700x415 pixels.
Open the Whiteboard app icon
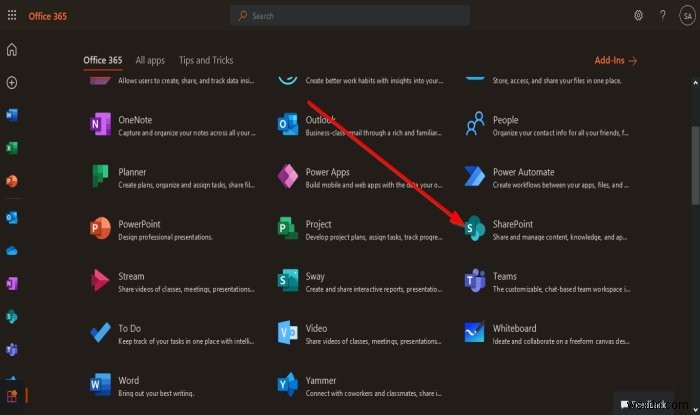pyautogui.click(x=475, y=332)
